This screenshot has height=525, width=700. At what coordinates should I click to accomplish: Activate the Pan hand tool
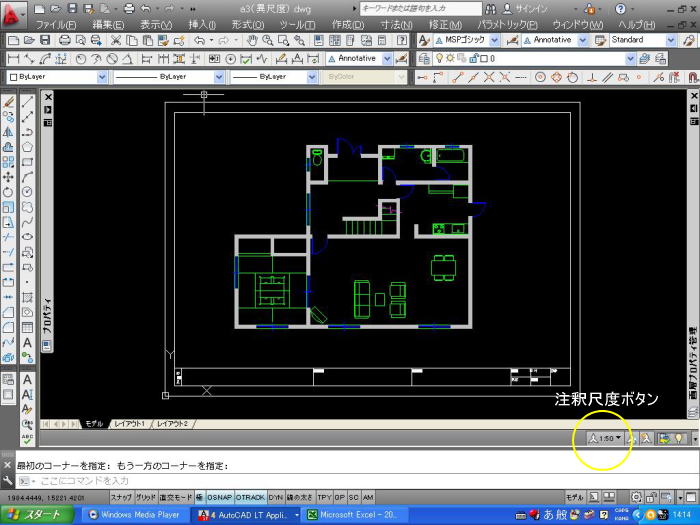coord(252,41)
